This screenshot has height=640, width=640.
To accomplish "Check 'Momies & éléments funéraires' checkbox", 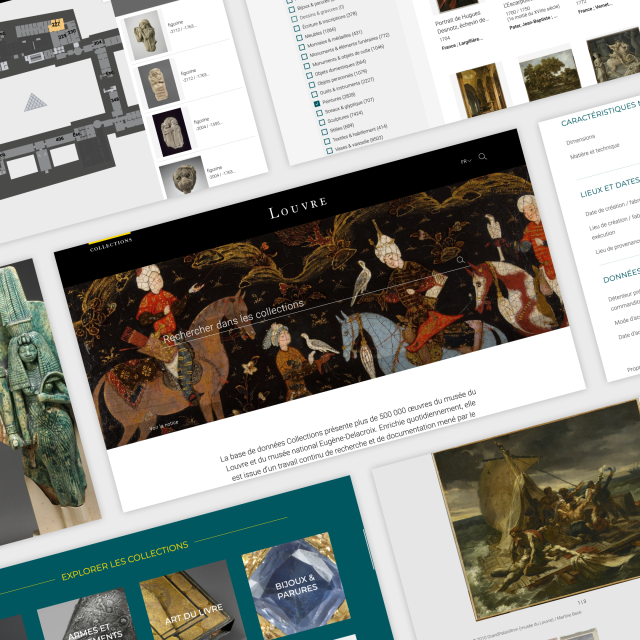I will (304, 57).
